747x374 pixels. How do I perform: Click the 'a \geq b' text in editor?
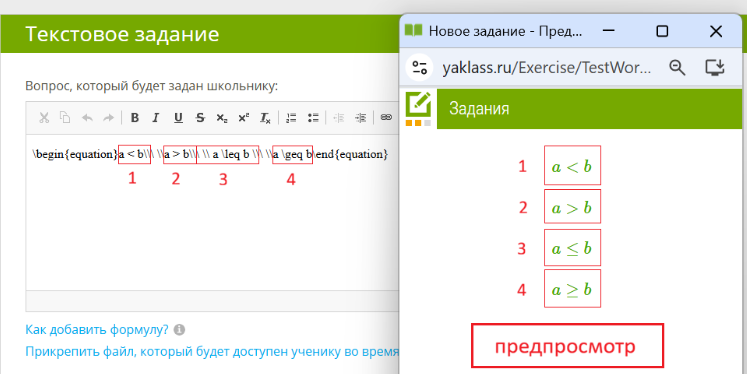[x=293, y=155]
